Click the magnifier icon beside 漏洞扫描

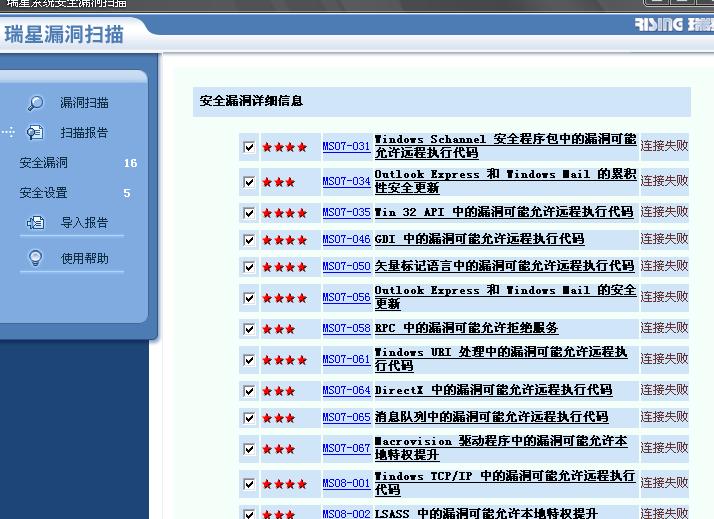coord(36,103)
